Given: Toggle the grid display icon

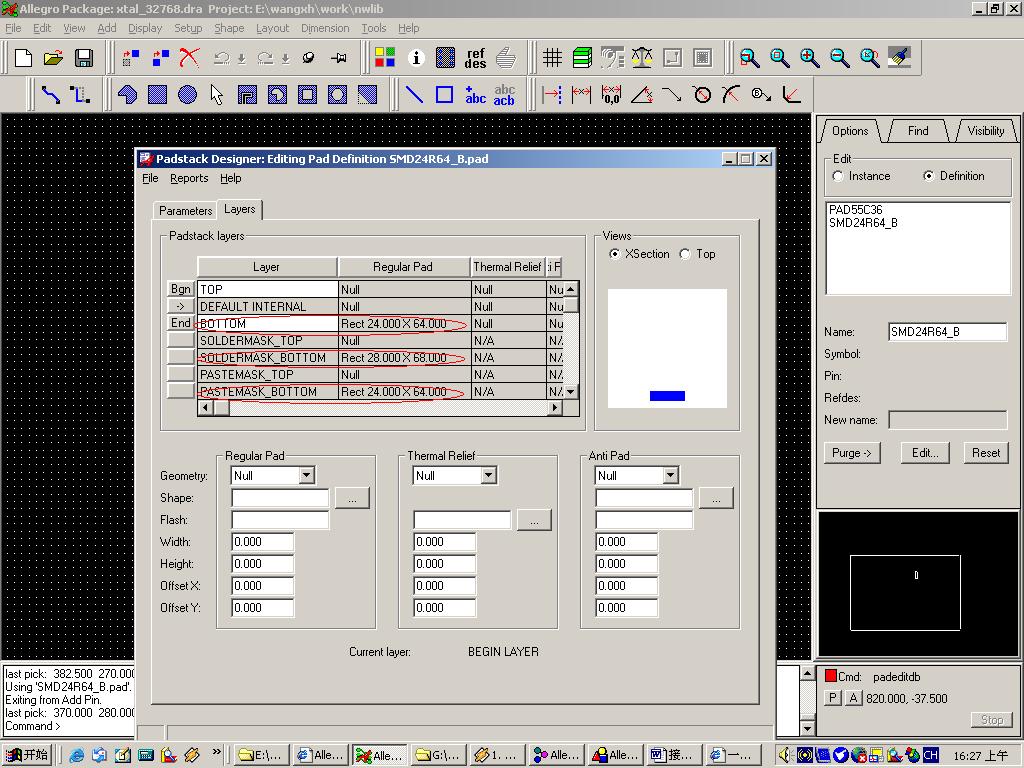Looking at the screenshot, I should 552,58.
